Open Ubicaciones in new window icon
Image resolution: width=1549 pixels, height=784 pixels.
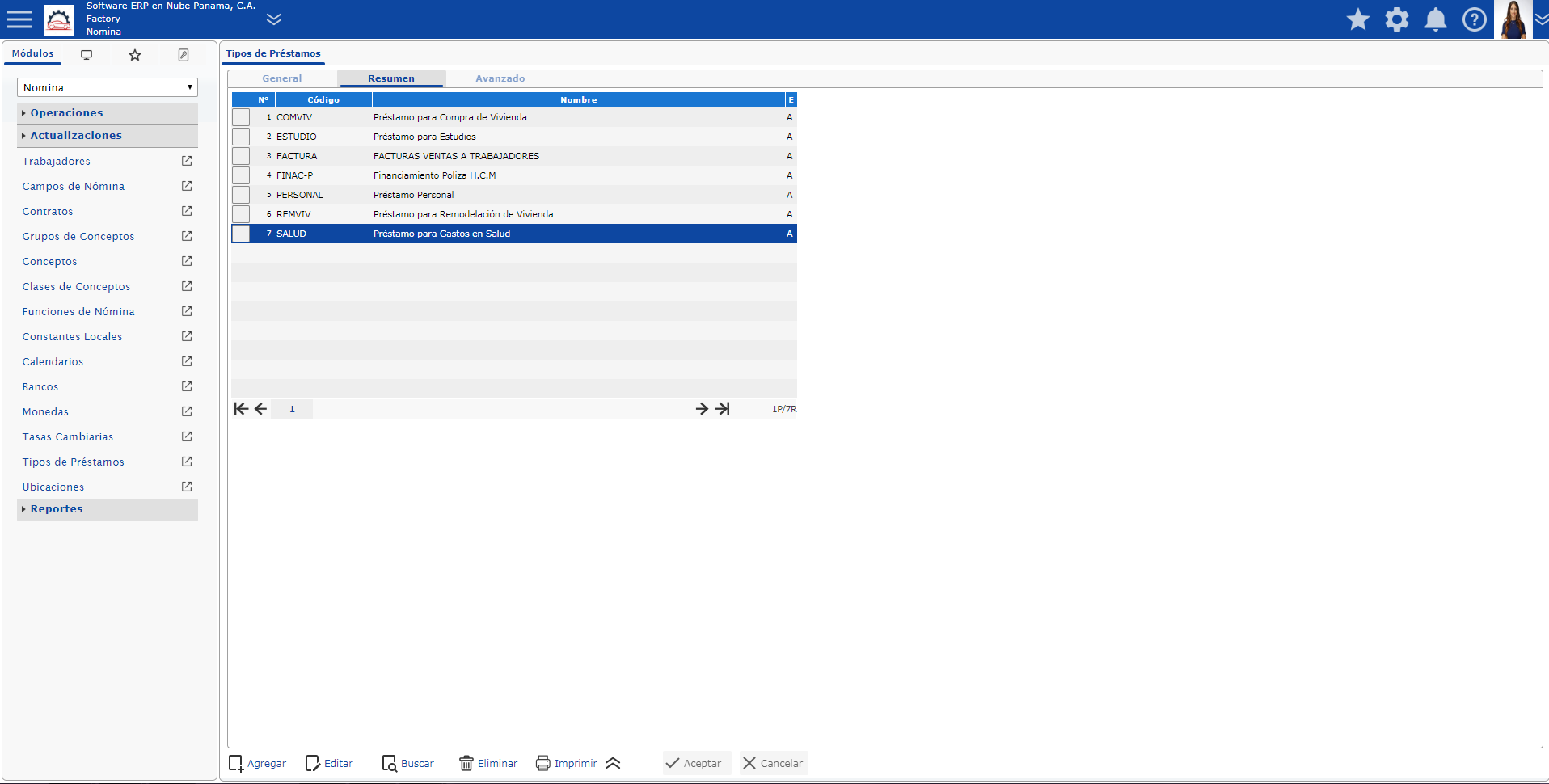(x=187, y=487)
